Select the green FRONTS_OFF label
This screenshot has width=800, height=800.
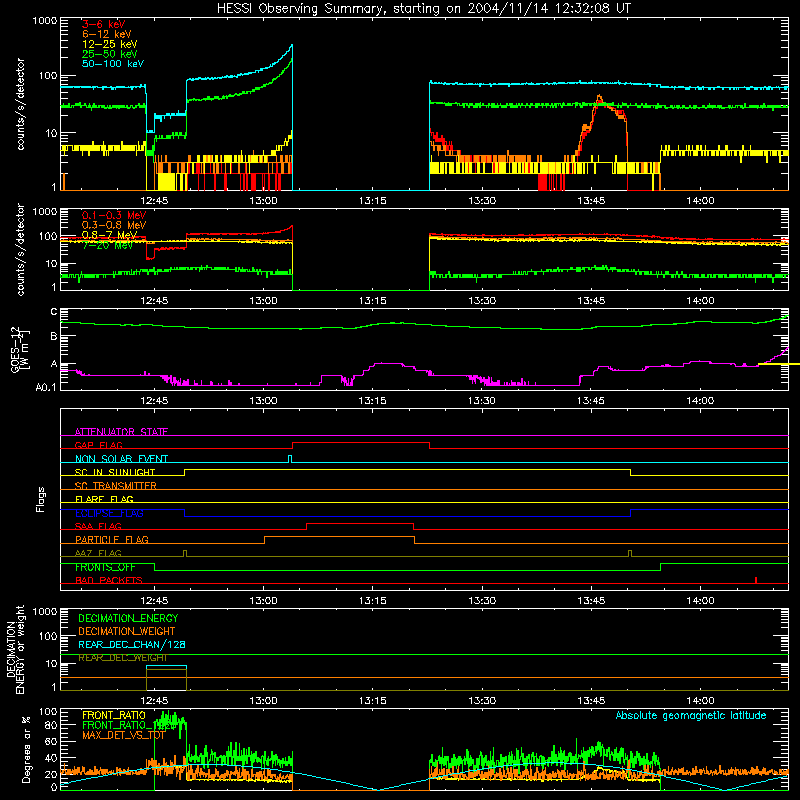[105, 567]
